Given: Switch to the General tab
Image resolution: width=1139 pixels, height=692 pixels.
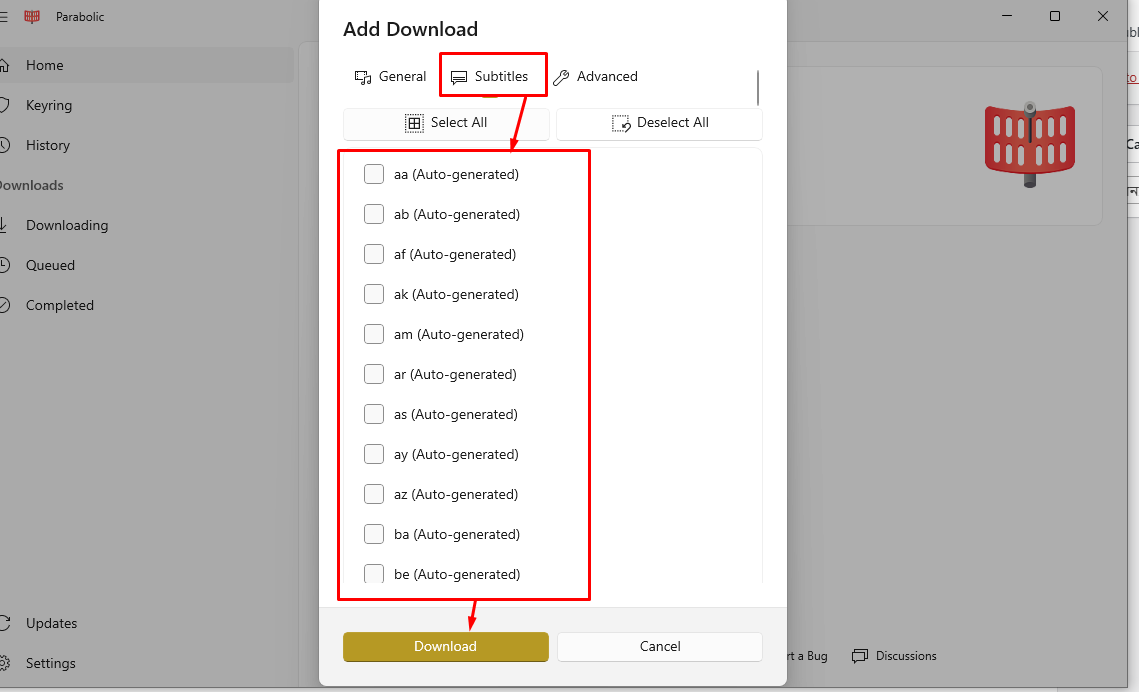Looking at the screenshot, I should click(391, 76).
